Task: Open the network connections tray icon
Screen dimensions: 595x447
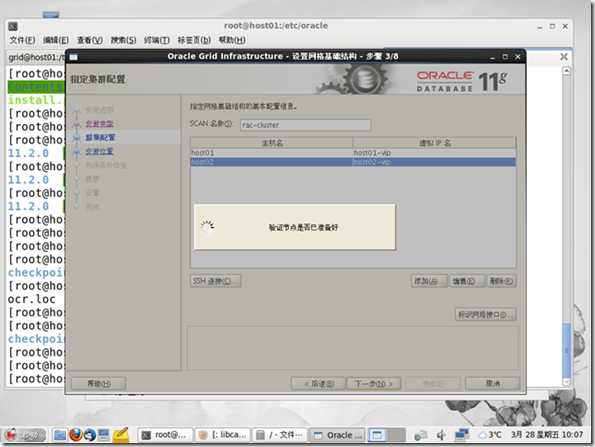Action: (x=462, y=435)
